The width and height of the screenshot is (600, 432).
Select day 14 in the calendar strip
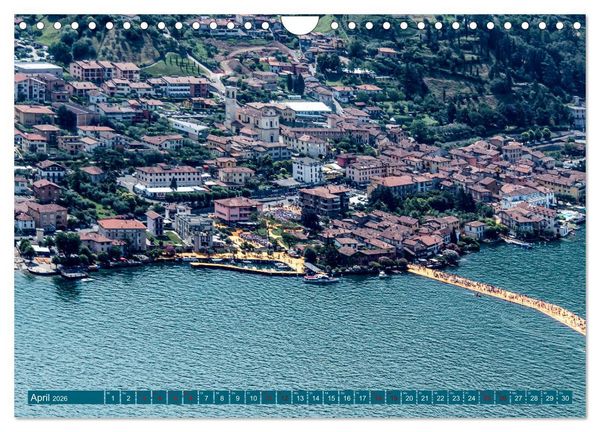[316, 398]
